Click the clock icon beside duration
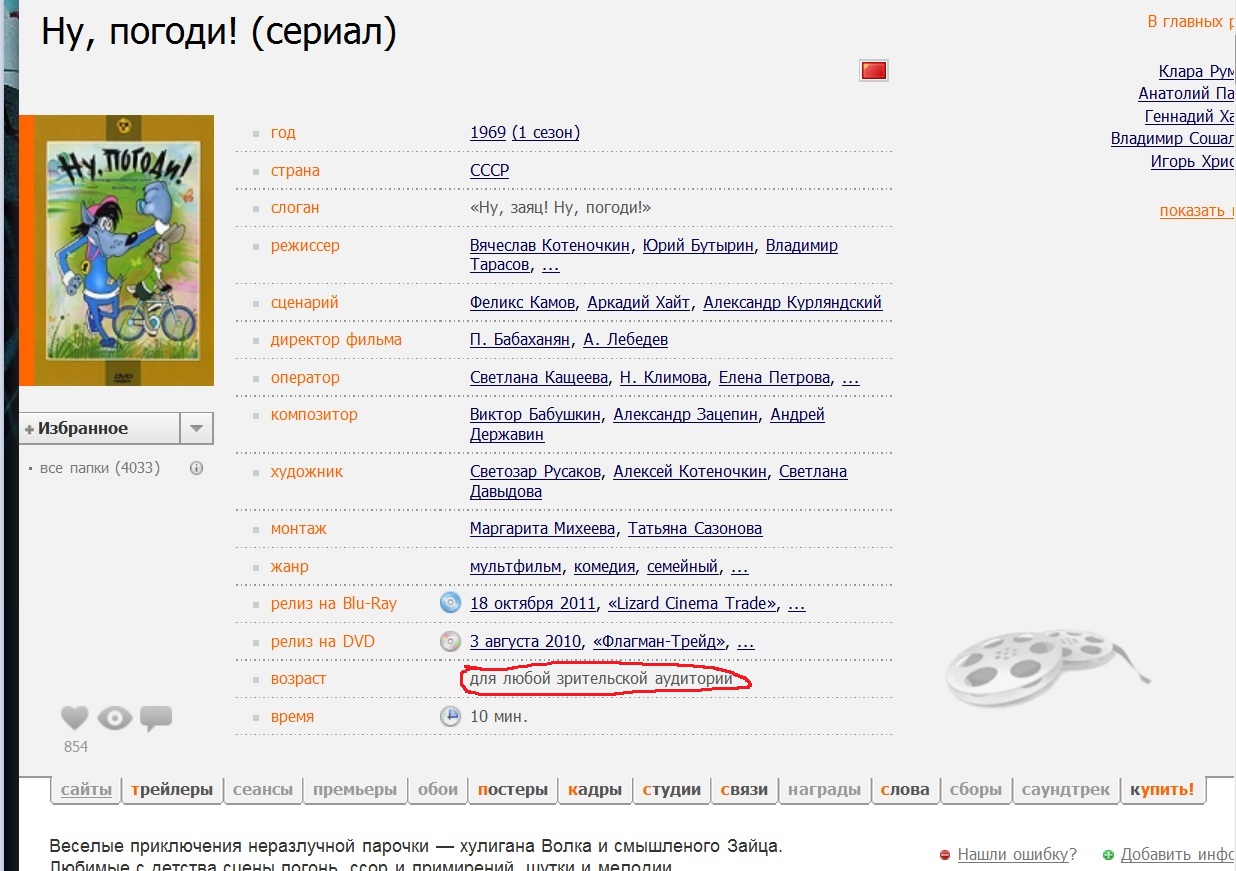 click(451, 716)
